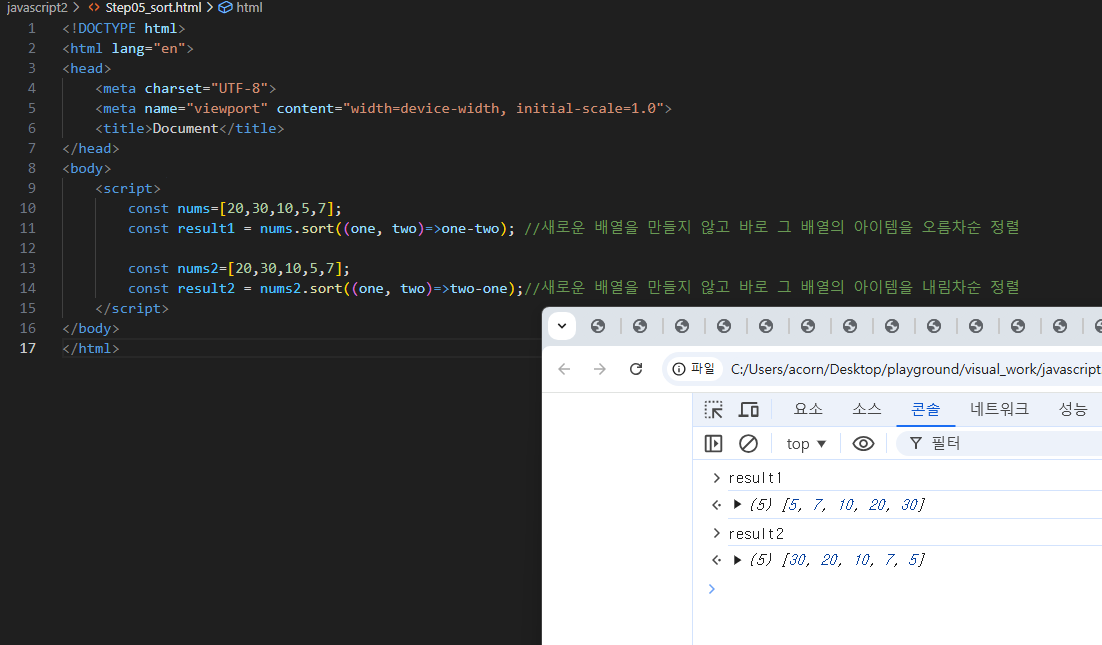
Task: Reload the browser page
Action: (x=636, y=369)
